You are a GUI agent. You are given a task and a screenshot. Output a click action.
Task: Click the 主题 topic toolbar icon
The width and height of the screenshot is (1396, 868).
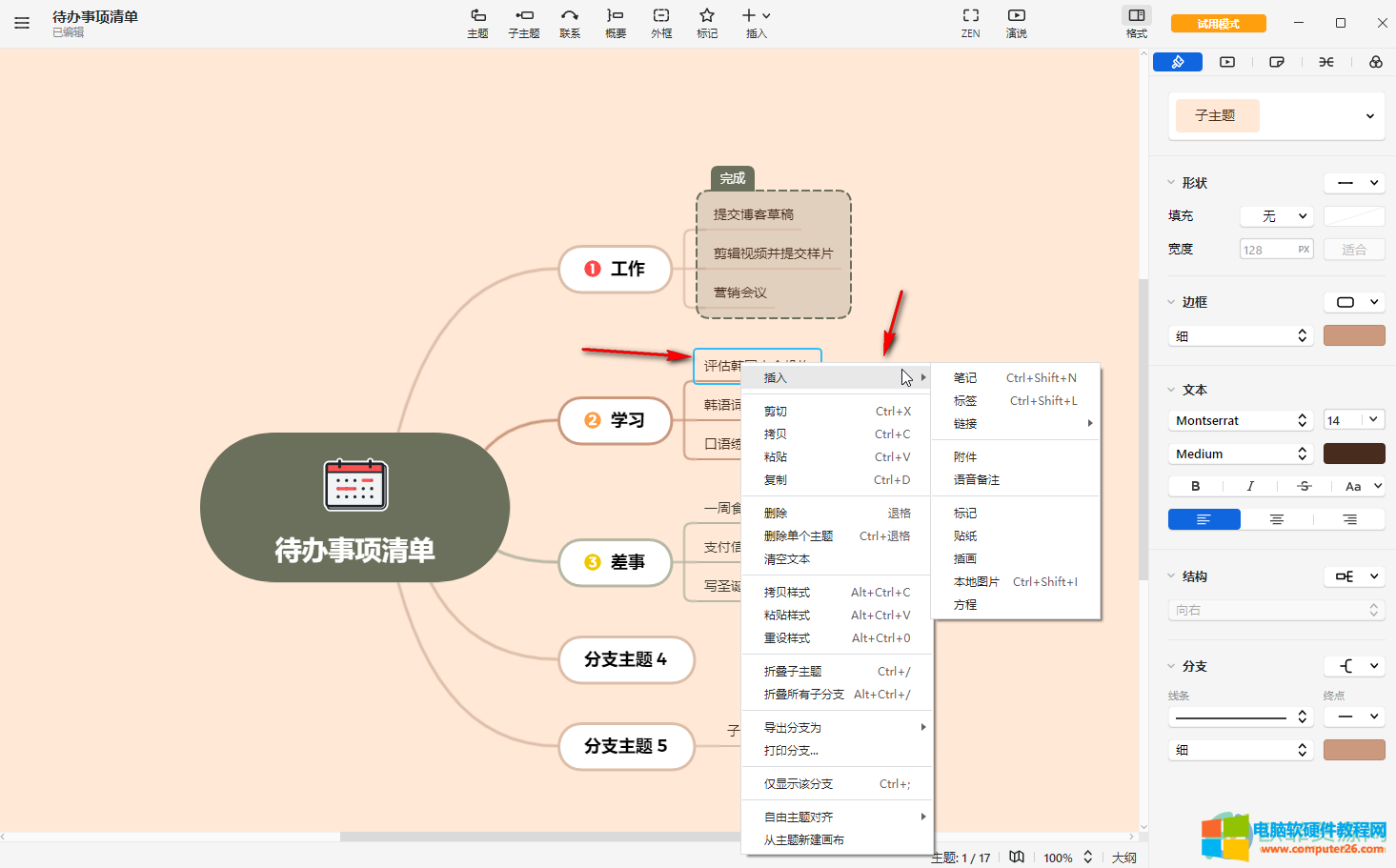478,23
